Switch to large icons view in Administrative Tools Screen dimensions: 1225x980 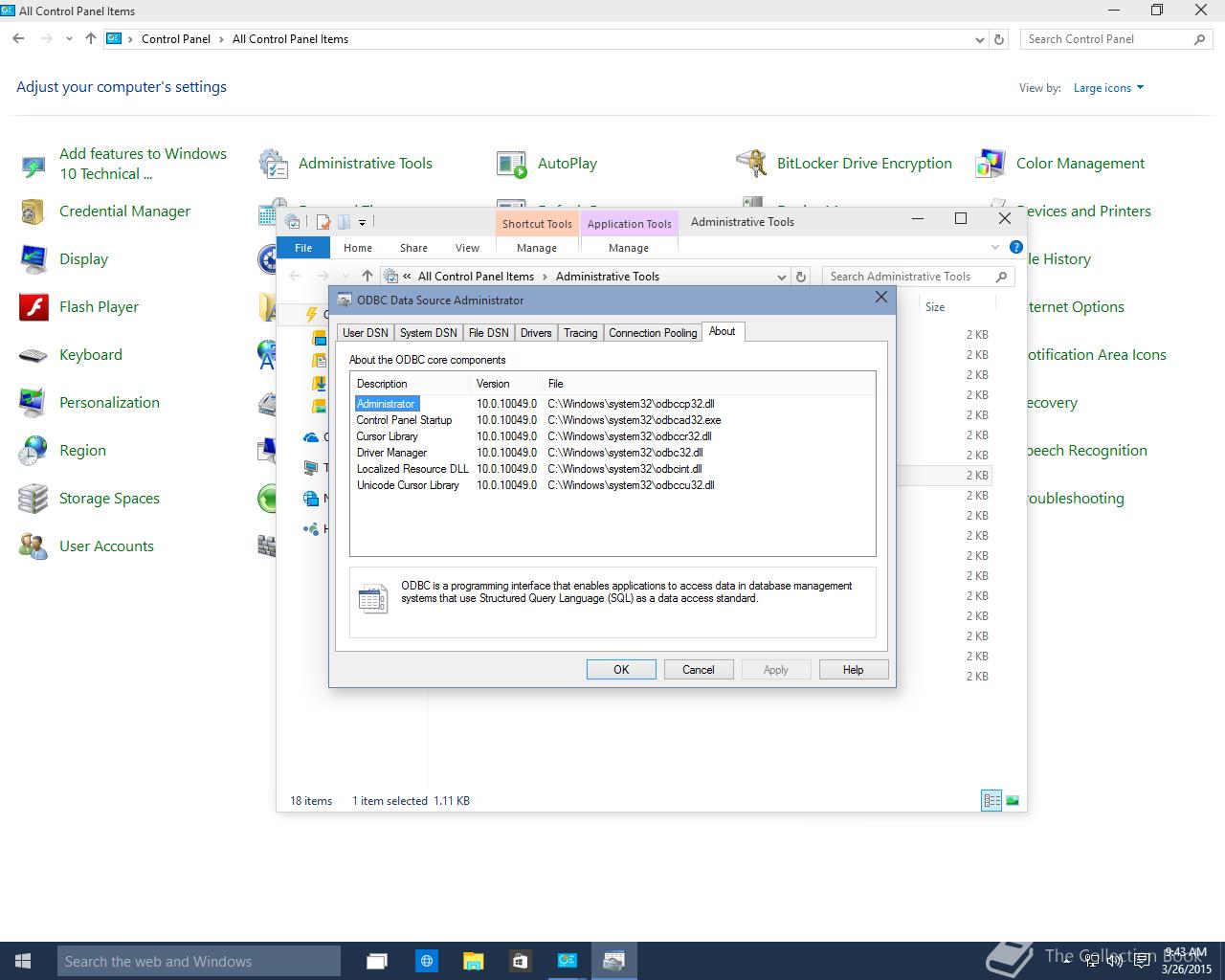point(1013,801)
